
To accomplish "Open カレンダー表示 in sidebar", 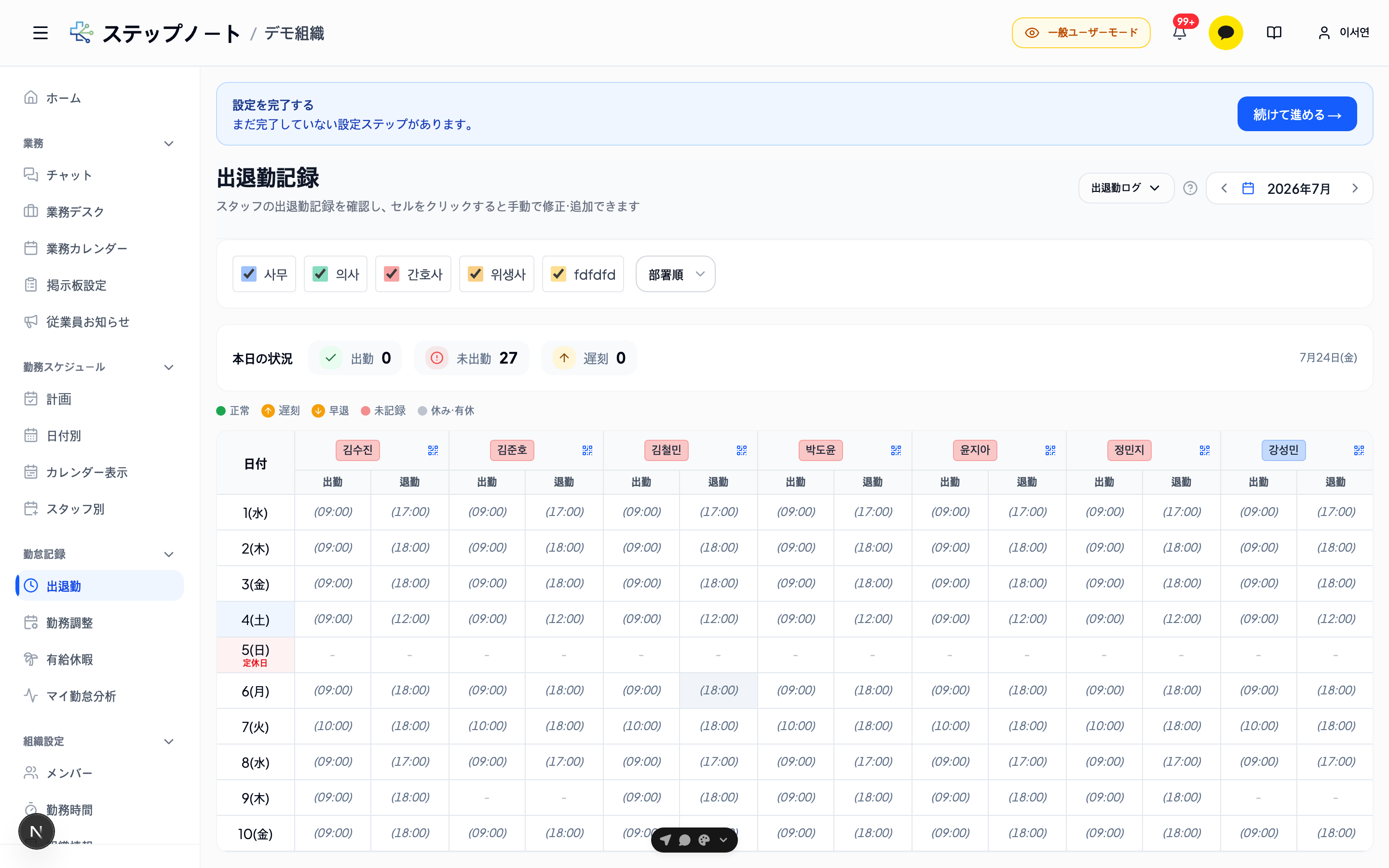I will 100,473.
